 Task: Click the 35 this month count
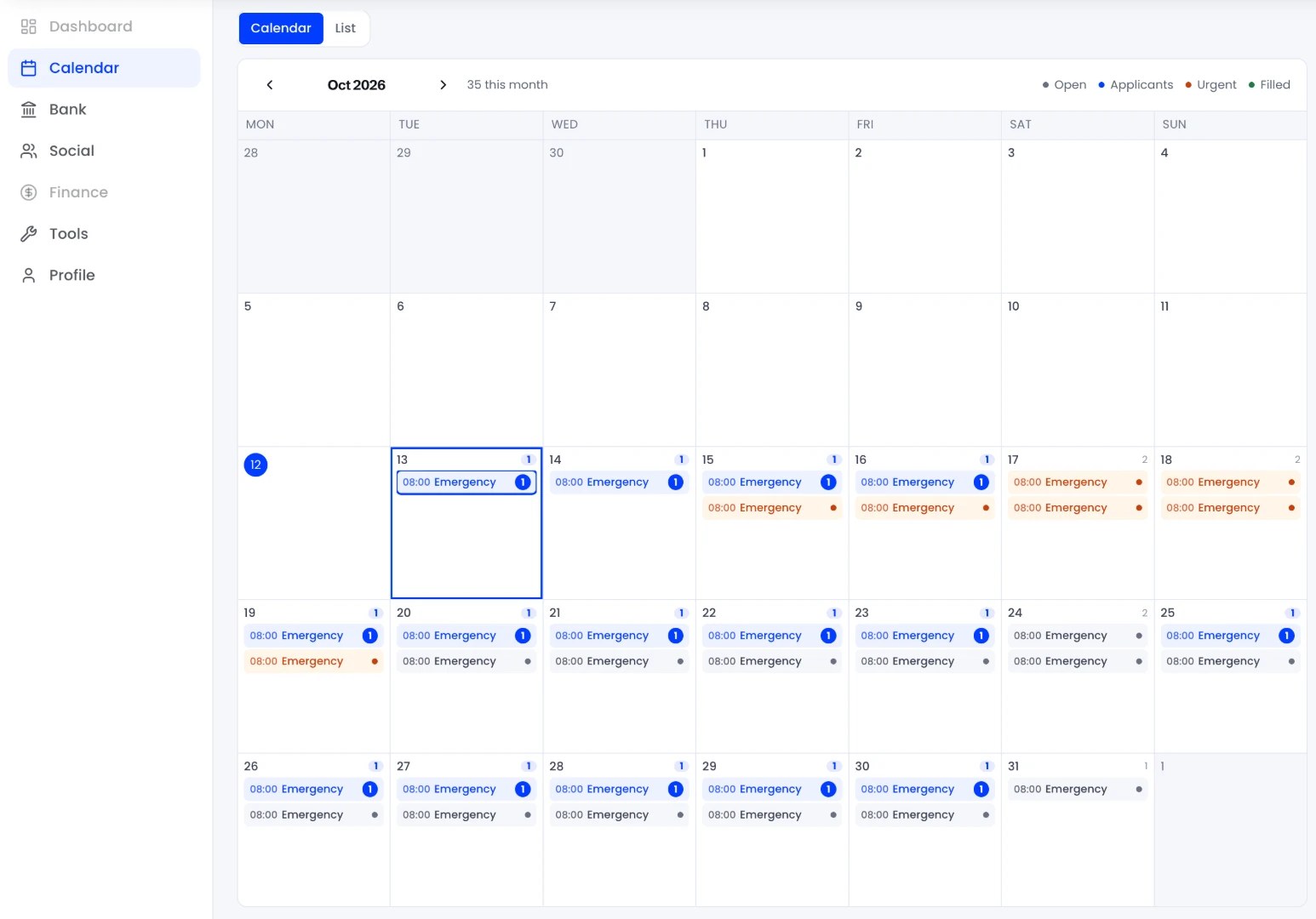507,85
